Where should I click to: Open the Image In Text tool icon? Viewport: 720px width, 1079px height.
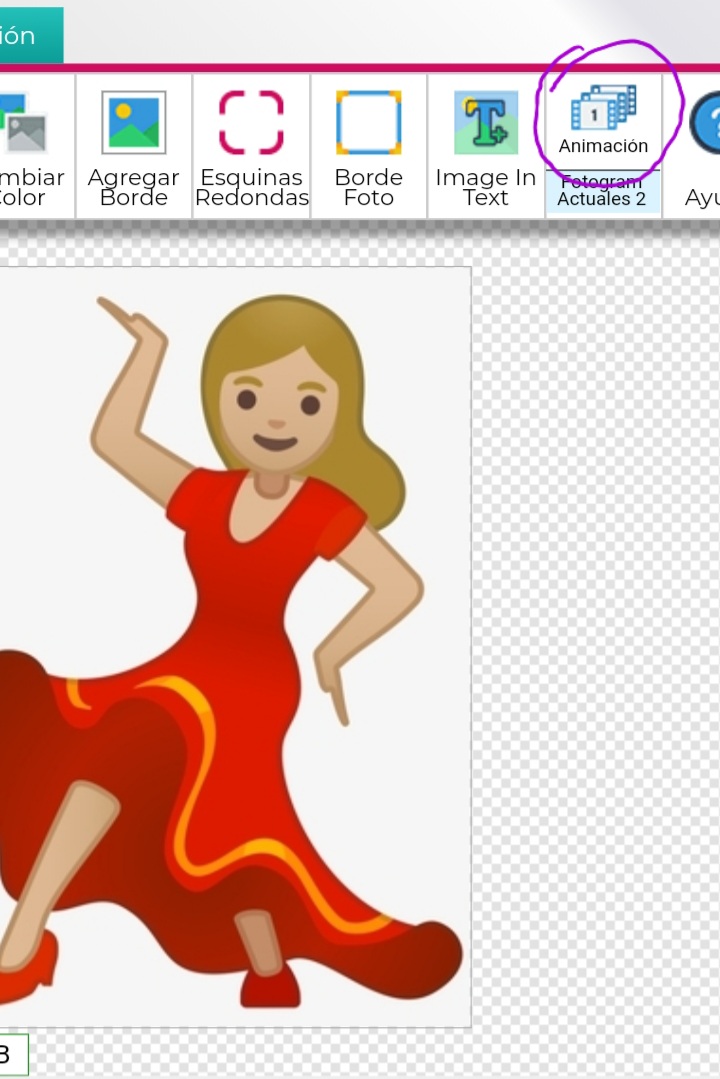point(486,123)
